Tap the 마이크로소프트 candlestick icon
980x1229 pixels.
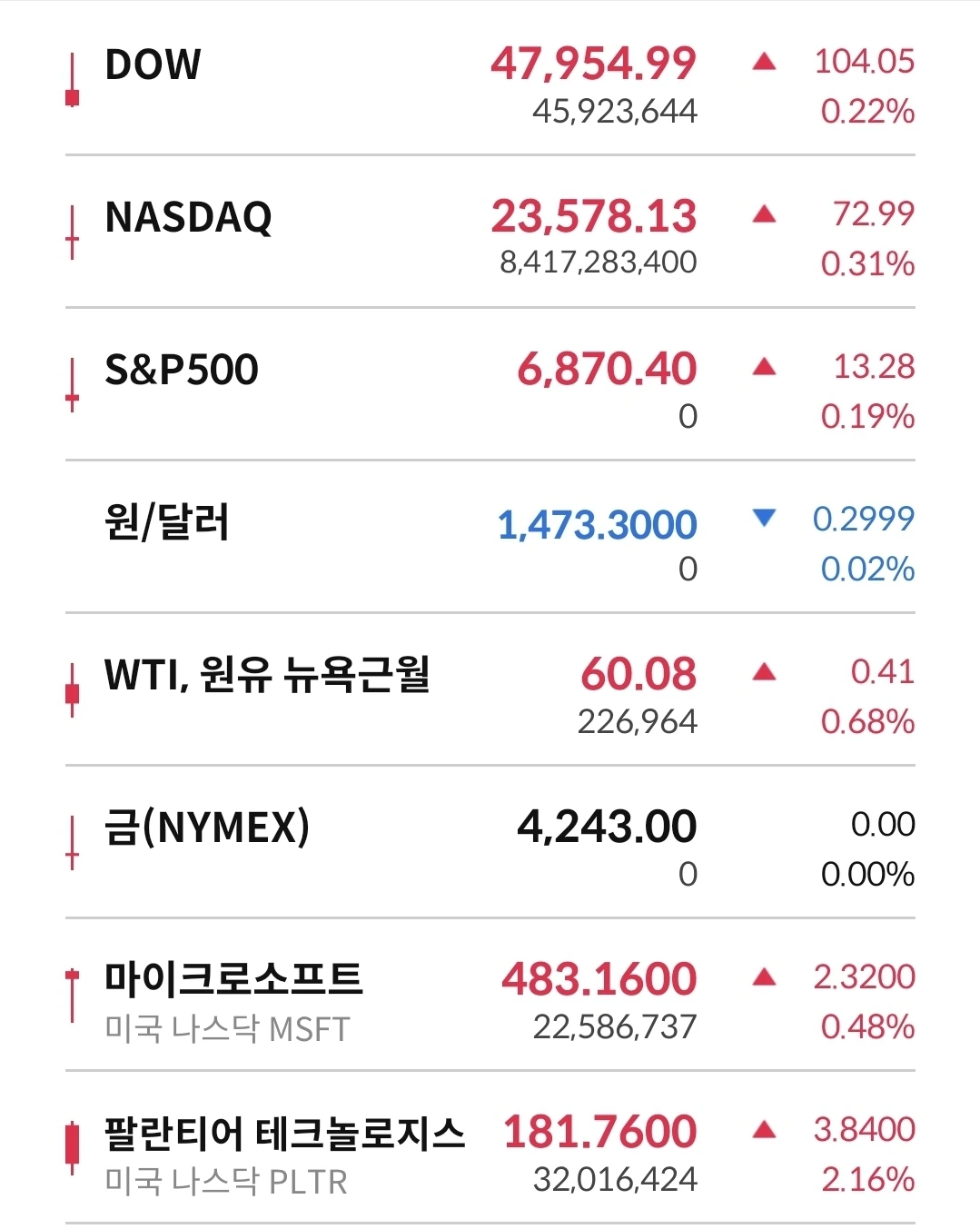coord(72,996)
